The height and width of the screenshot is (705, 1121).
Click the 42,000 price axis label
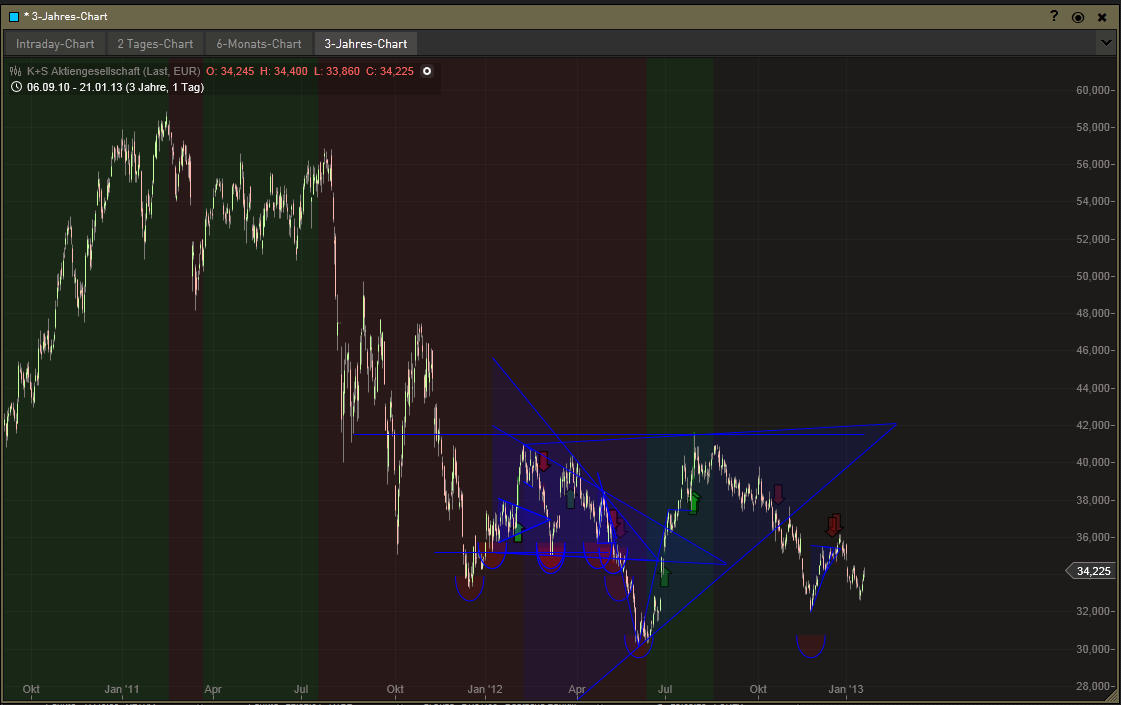coord(1093,425)
